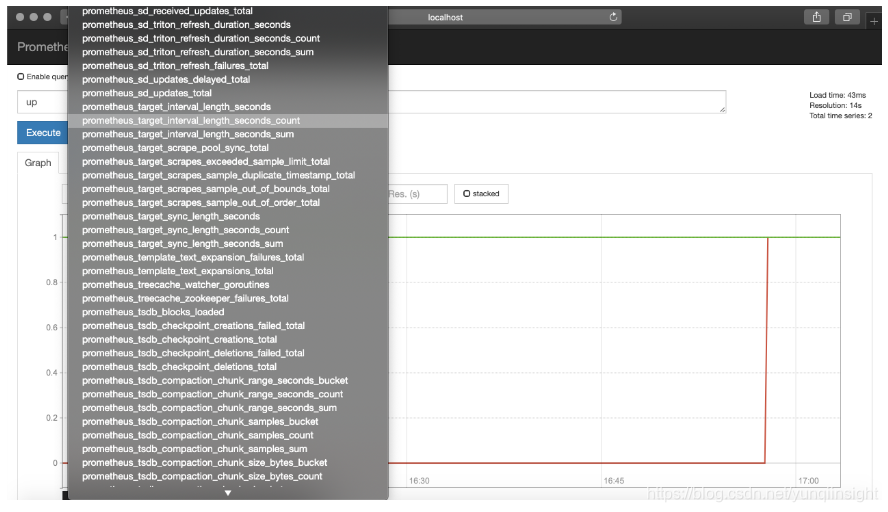Switch to the Graph tab
Screen dimensions: 888x512
coord(38,163)
